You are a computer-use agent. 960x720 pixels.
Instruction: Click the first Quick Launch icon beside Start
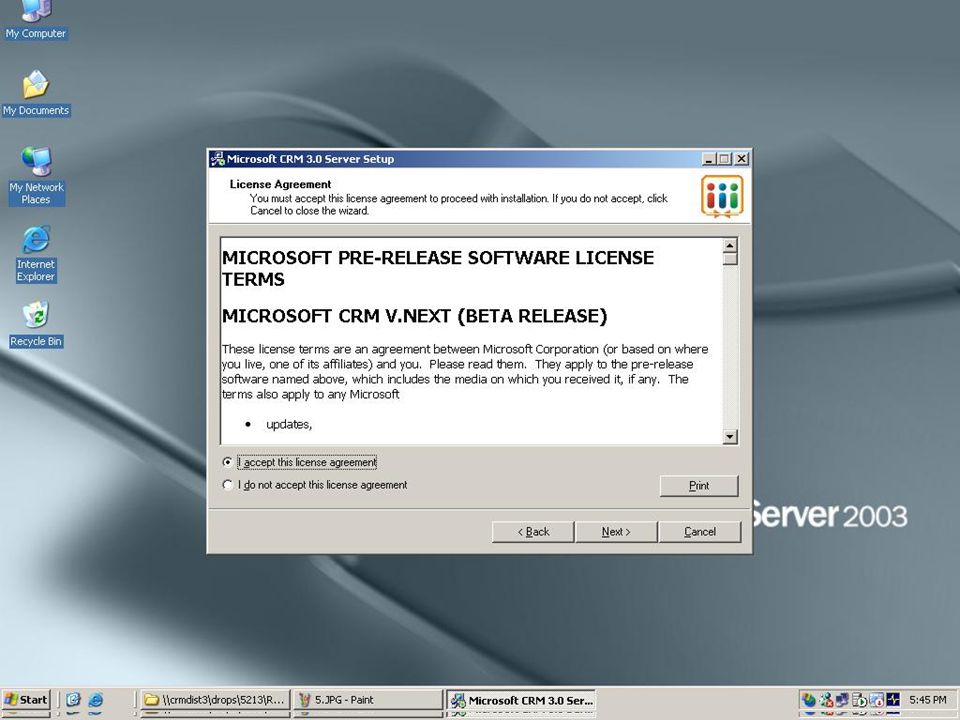[x=73, y=700]
